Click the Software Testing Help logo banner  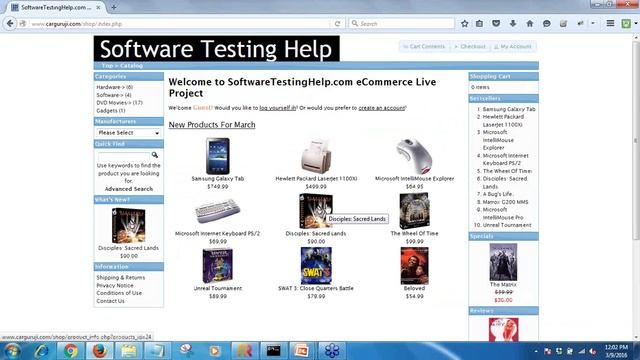[216, 49]
